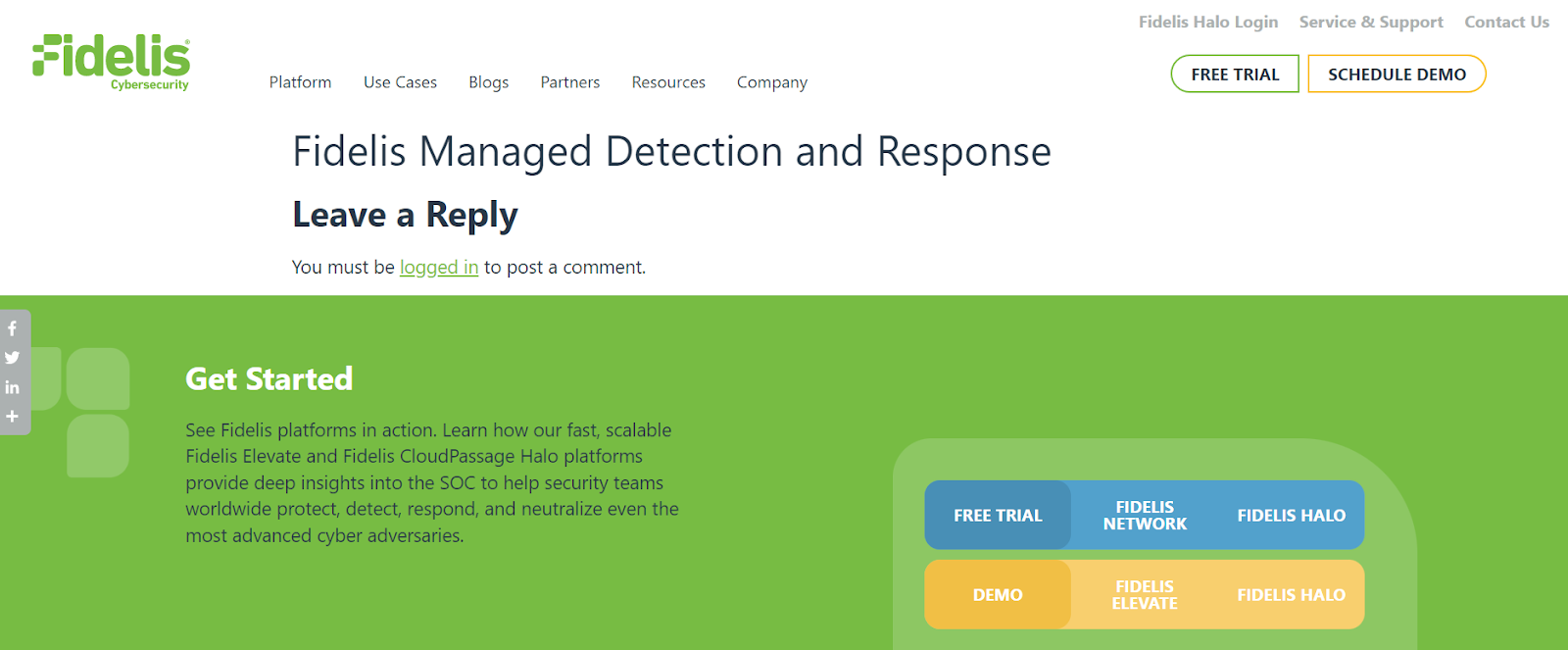This screenshot has width=1568, height=650.
Task: Click blue FREE TRIAL label in panel
Action: [998, 515]
